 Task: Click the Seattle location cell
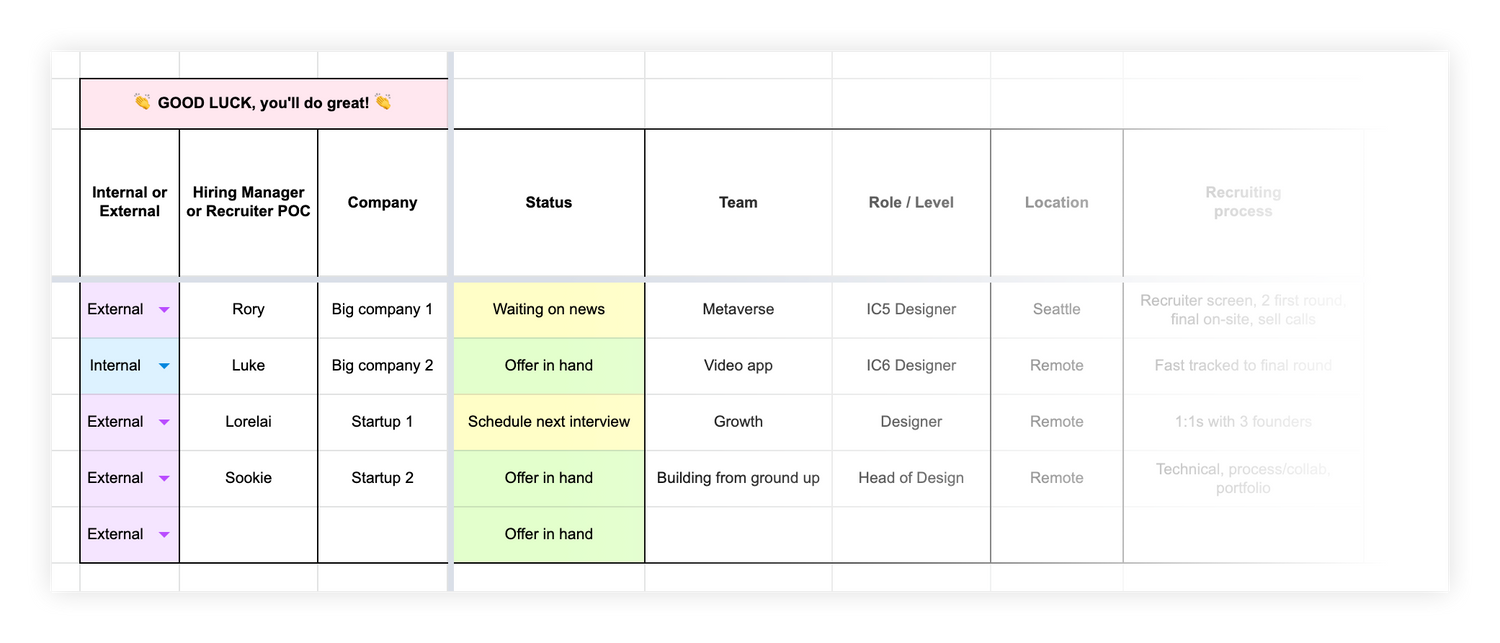(x=1056, y=310)
